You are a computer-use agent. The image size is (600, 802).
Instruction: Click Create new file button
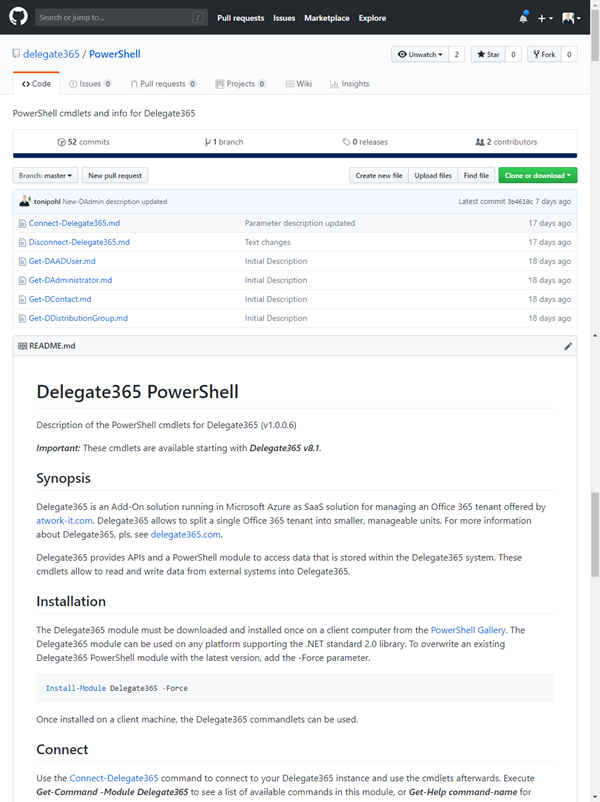[x=379, y=175]
